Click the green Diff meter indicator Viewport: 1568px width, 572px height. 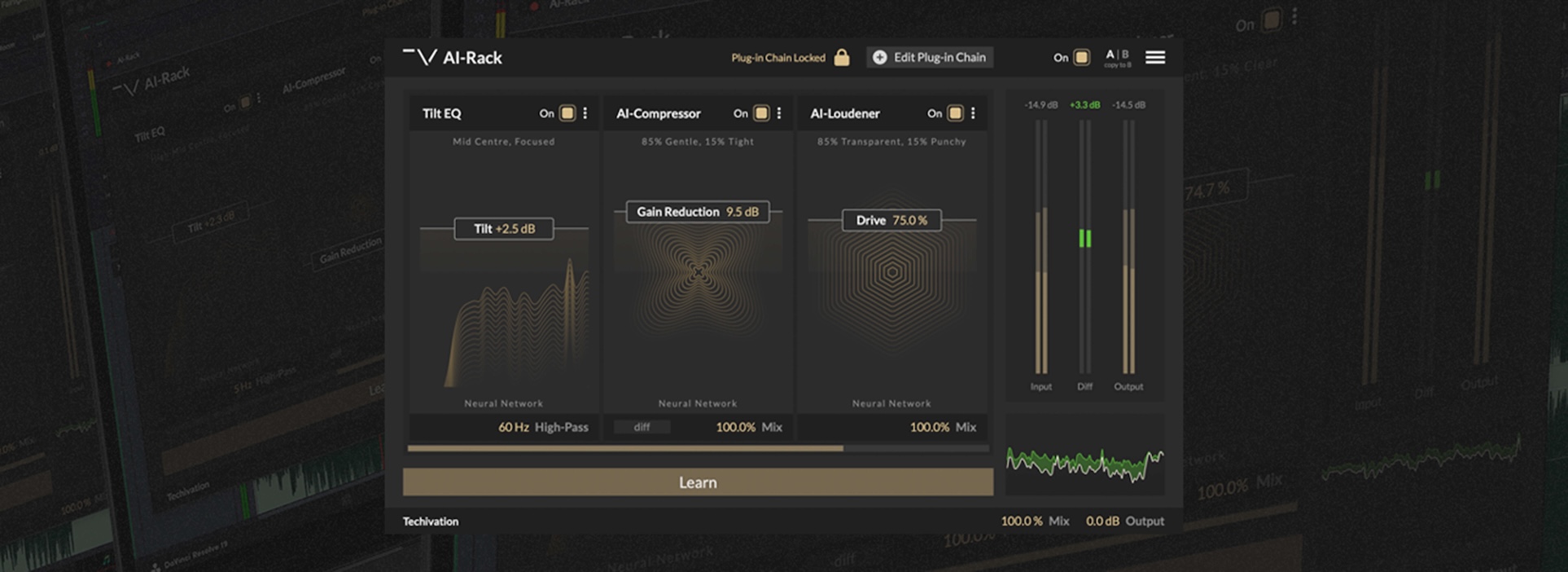[1084, 238]
